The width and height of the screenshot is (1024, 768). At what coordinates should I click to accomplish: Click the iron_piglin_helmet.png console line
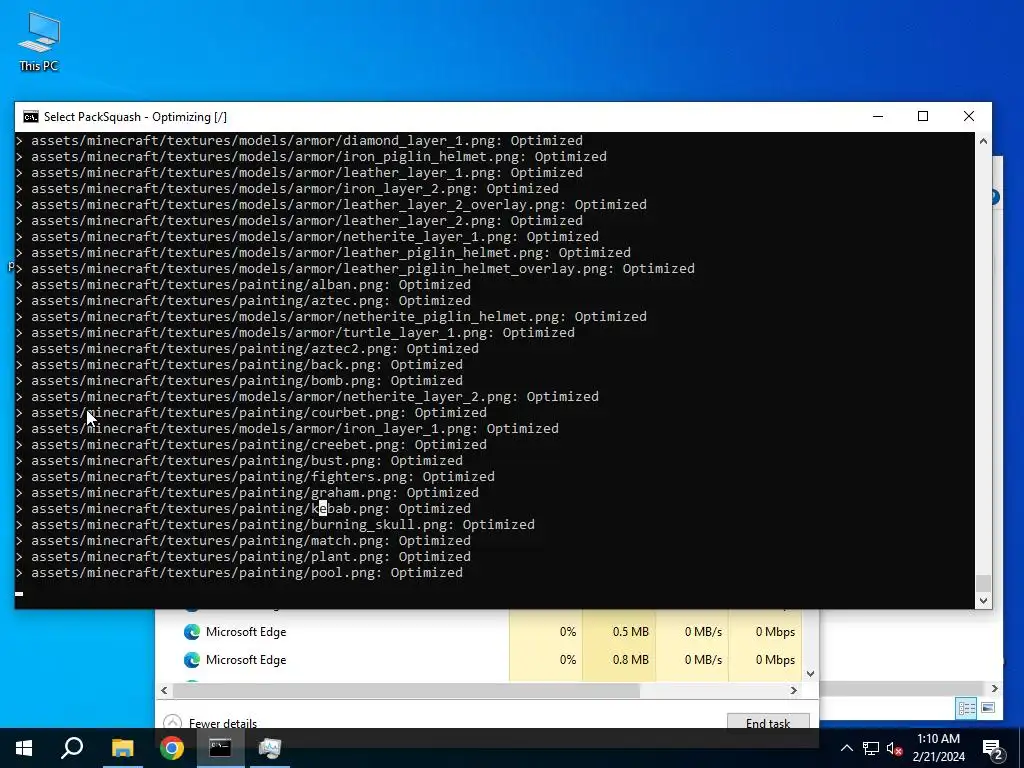tap(312, 157)
